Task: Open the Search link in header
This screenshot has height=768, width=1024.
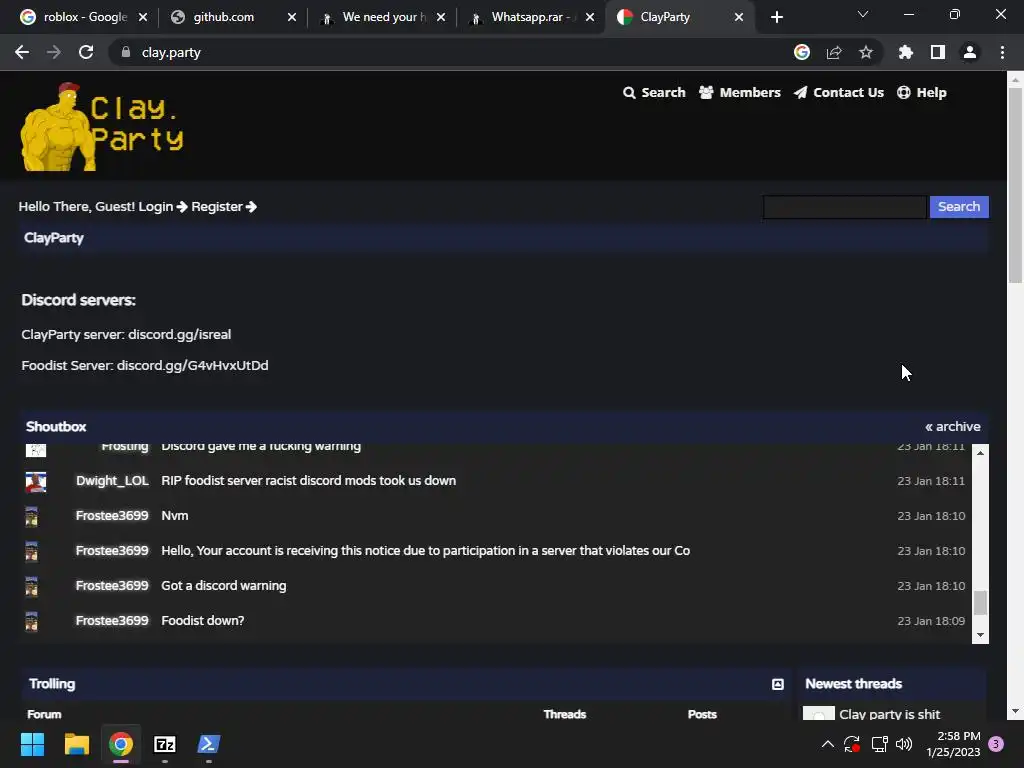Action: click(x=654, y=93)
